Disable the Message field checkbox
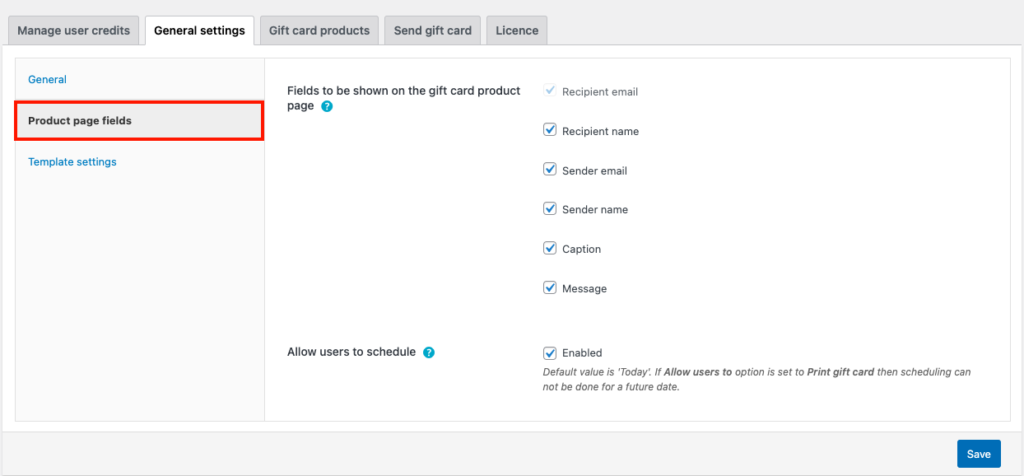Viewport: 1024px width, 476px height. [549, 288]
